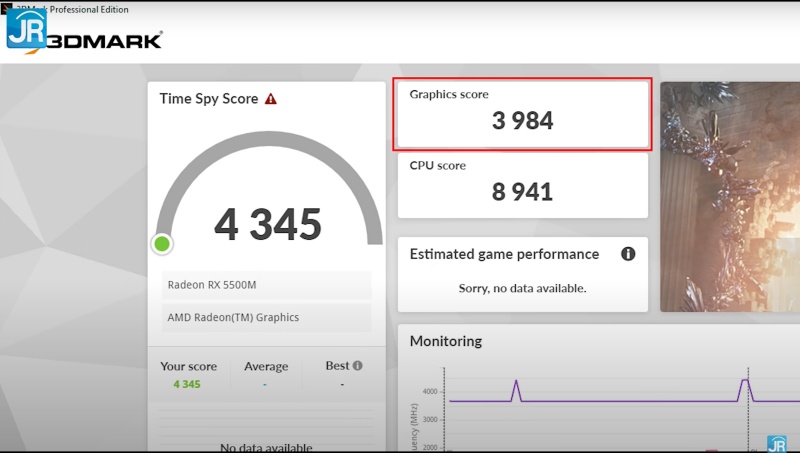Viewport: 800px width, 453px height.
Task: Click the large 4 345 score value
Action: pos(268,225)
